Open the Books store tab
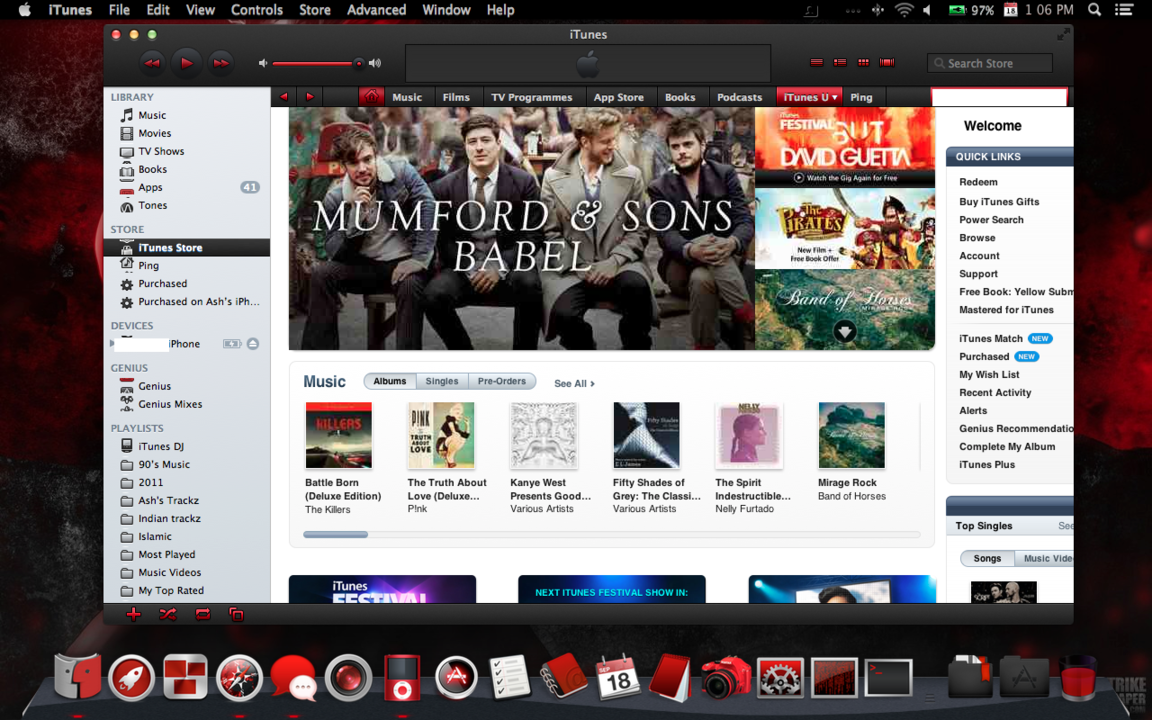Screen dimensions: 1152x720 [680, 97]
